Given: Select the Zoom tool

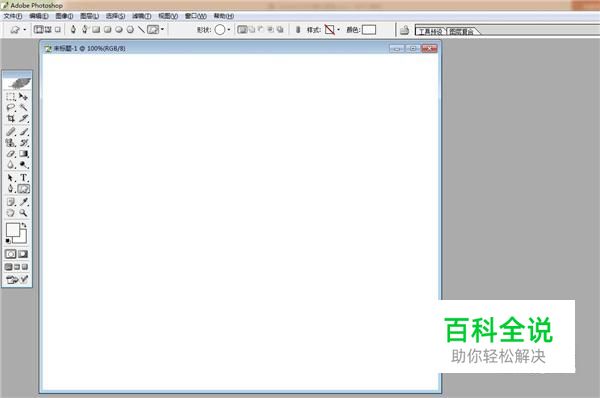Looking at the screenshot, I should [23, 213].
